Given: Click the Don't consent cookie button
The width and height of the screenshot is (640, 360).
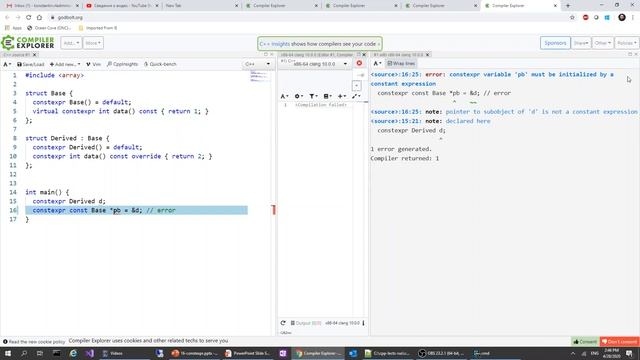Looking at the screenshot, I should (x=620, y=342).
